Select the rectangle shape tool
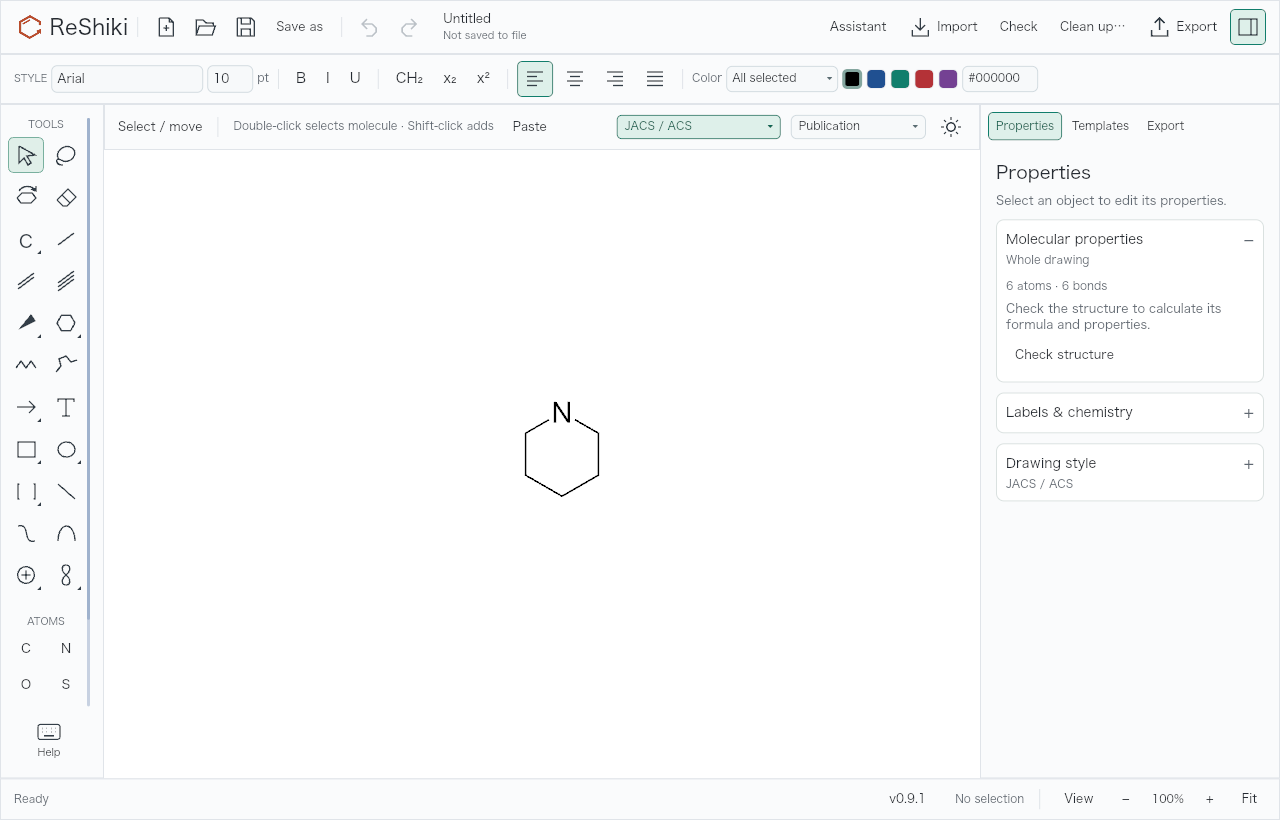Viewport: 1280px width, 820px height. 26,449
